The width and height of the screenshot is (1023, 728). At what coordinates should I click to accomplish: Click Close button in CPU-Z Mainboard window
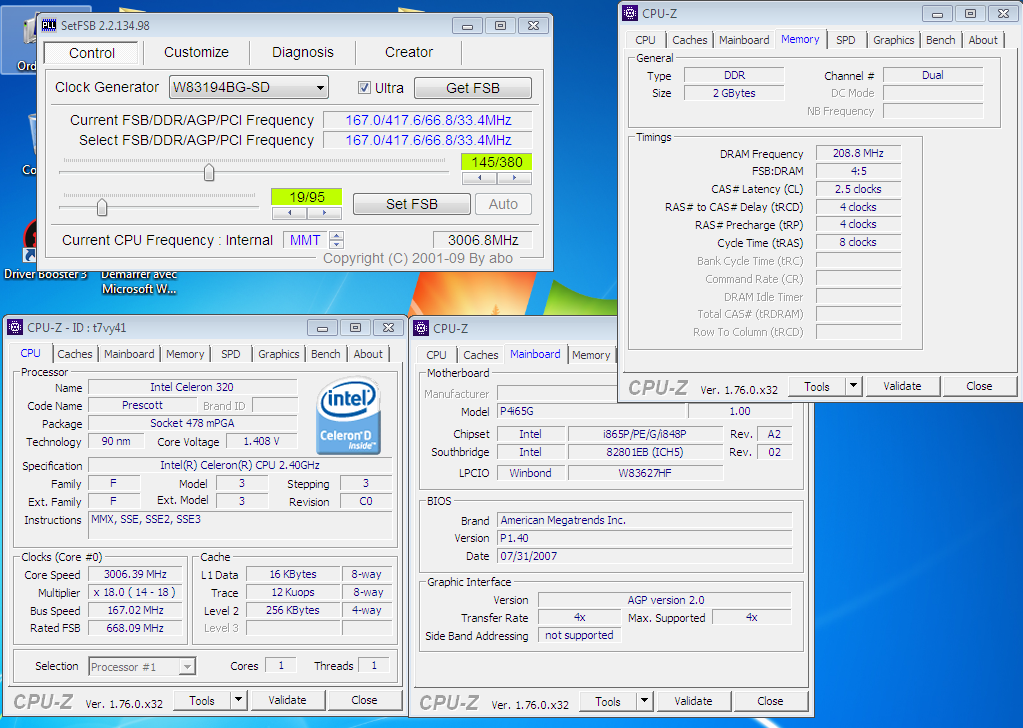click(771, 701)
